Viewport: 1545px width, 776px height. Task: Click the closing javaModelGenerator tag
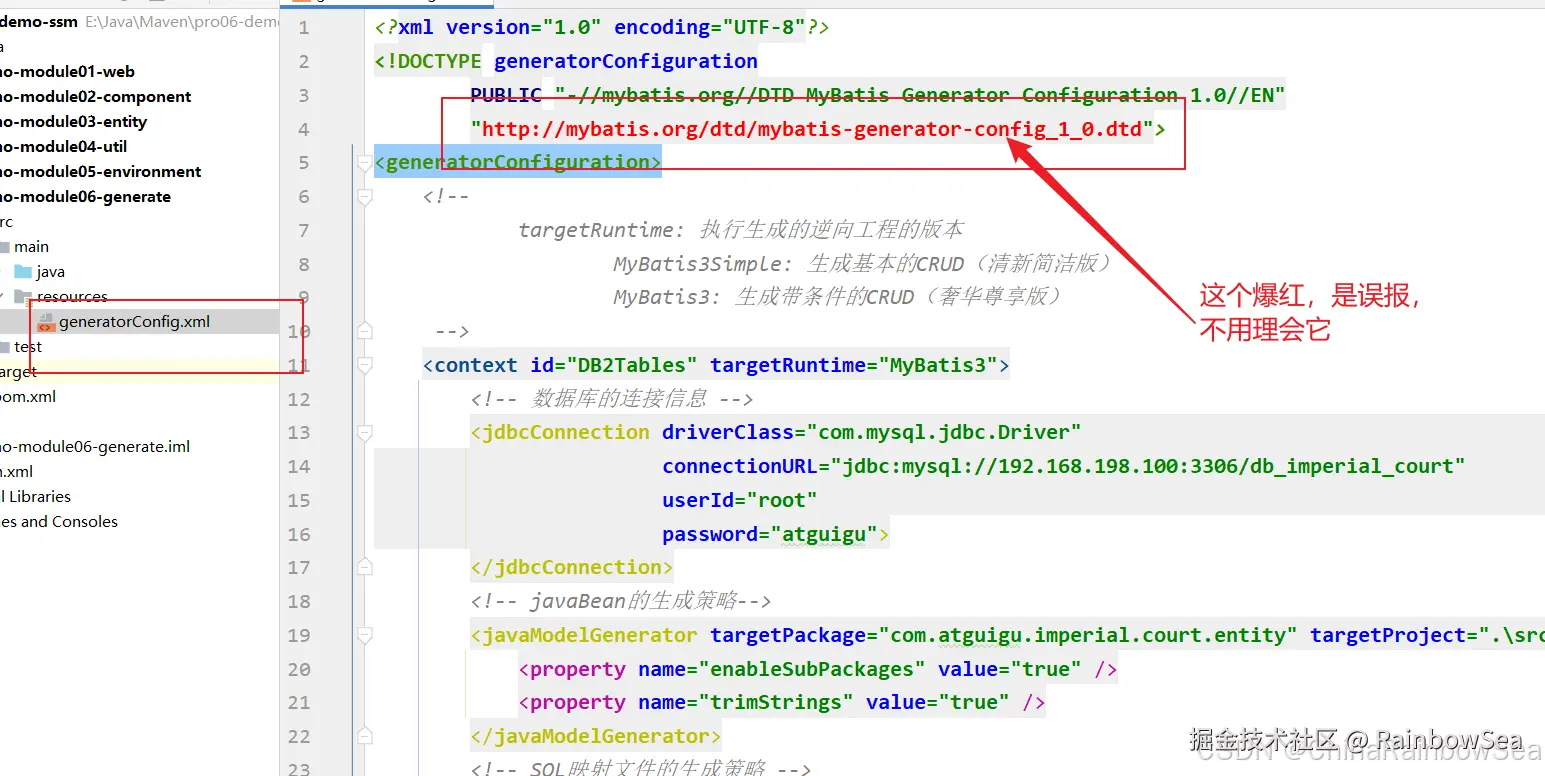pyautogui.click(x=596, y=737)
